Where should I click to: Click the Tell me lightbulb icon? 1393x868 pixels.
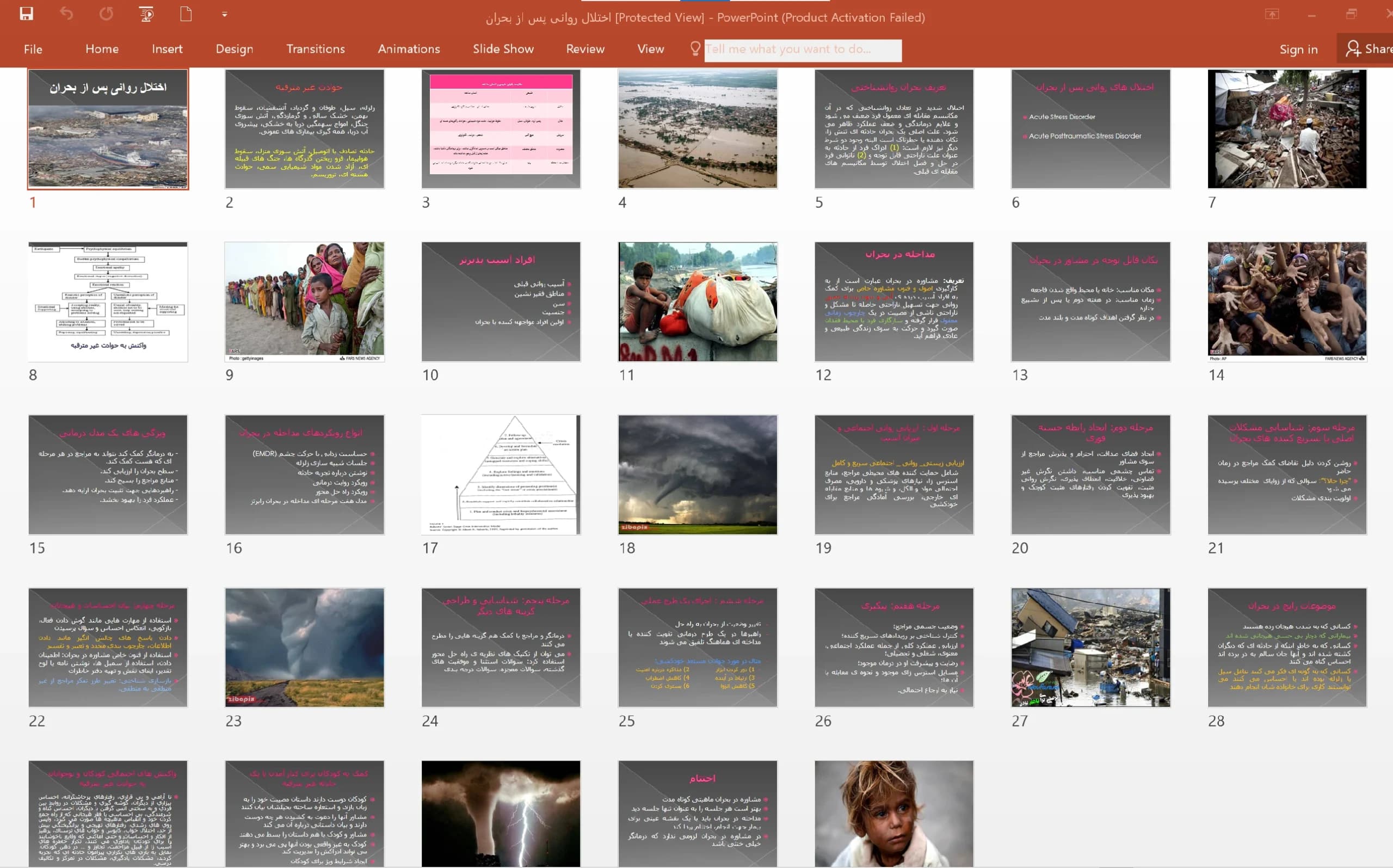pyautogui.click(x=695, y=49)
